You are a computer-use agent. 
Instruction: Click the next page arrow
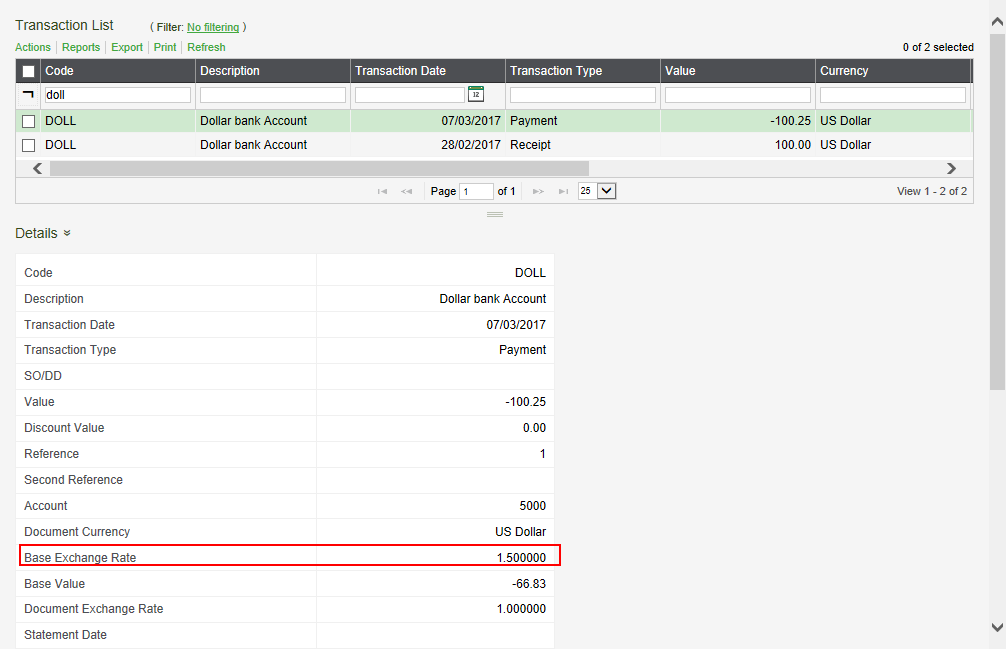click(539, 191)
